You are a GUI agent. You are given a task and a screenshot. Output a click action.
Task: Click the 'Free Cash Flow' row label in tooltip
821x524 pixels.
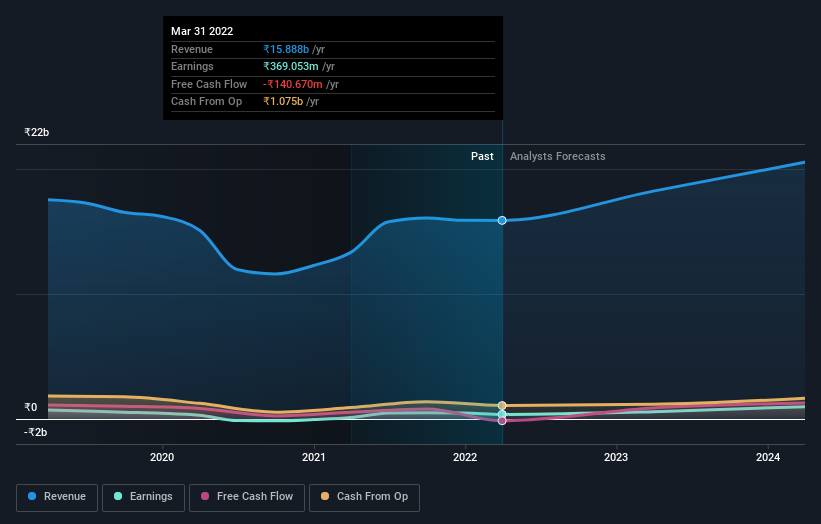coord(209,84)
